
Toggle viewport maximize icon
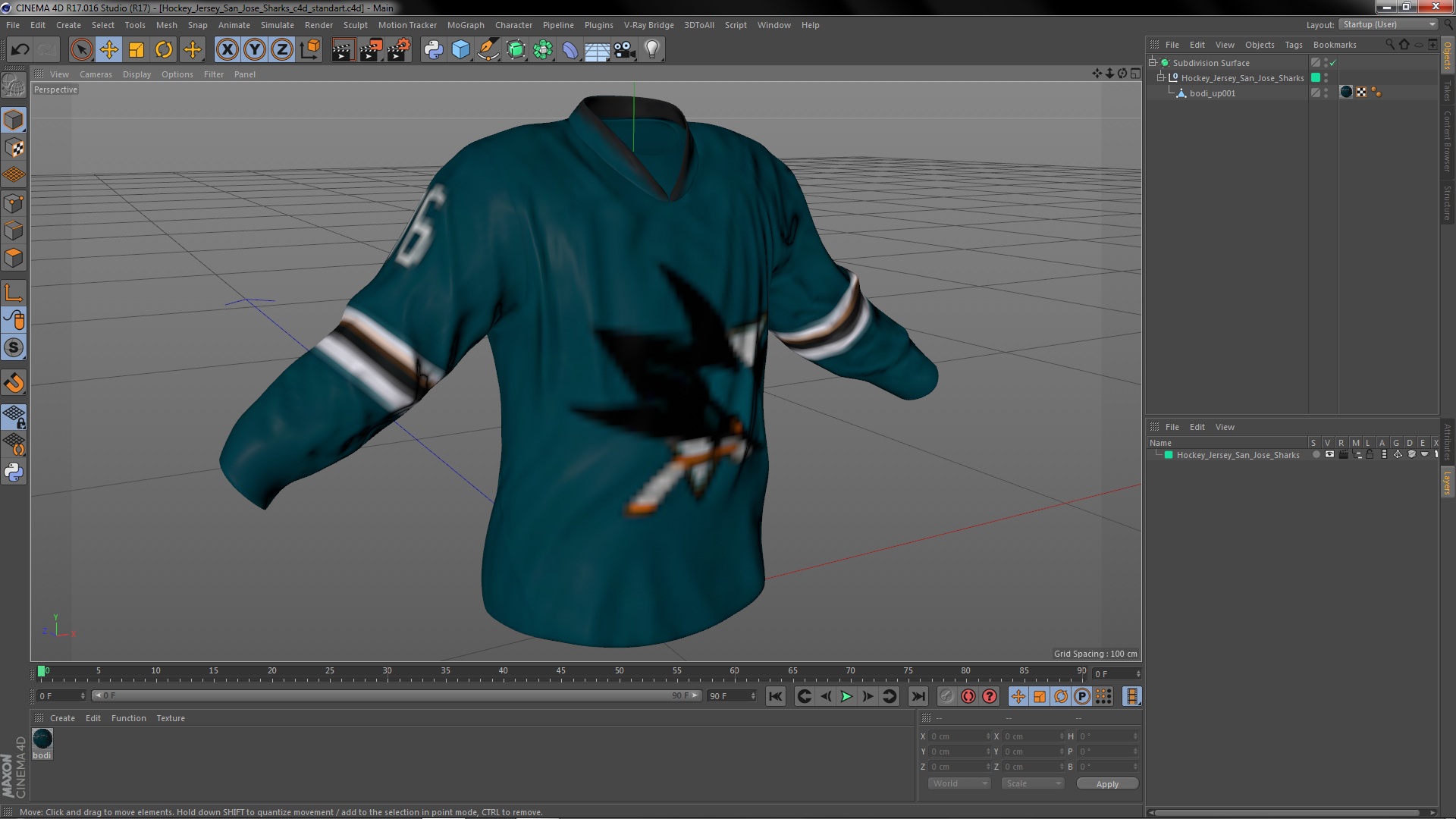pos(1135,74)
